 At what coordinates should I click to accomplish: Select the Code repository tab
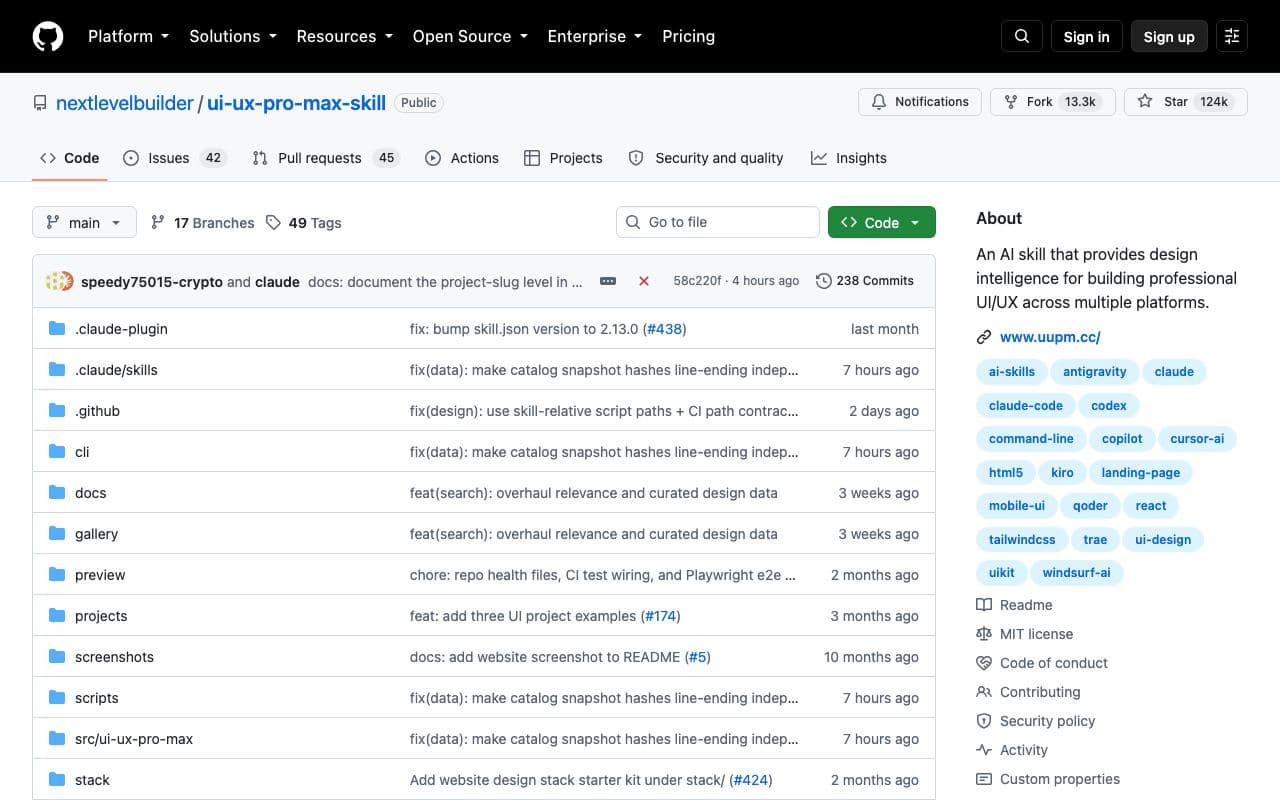(x=69, y=158)
